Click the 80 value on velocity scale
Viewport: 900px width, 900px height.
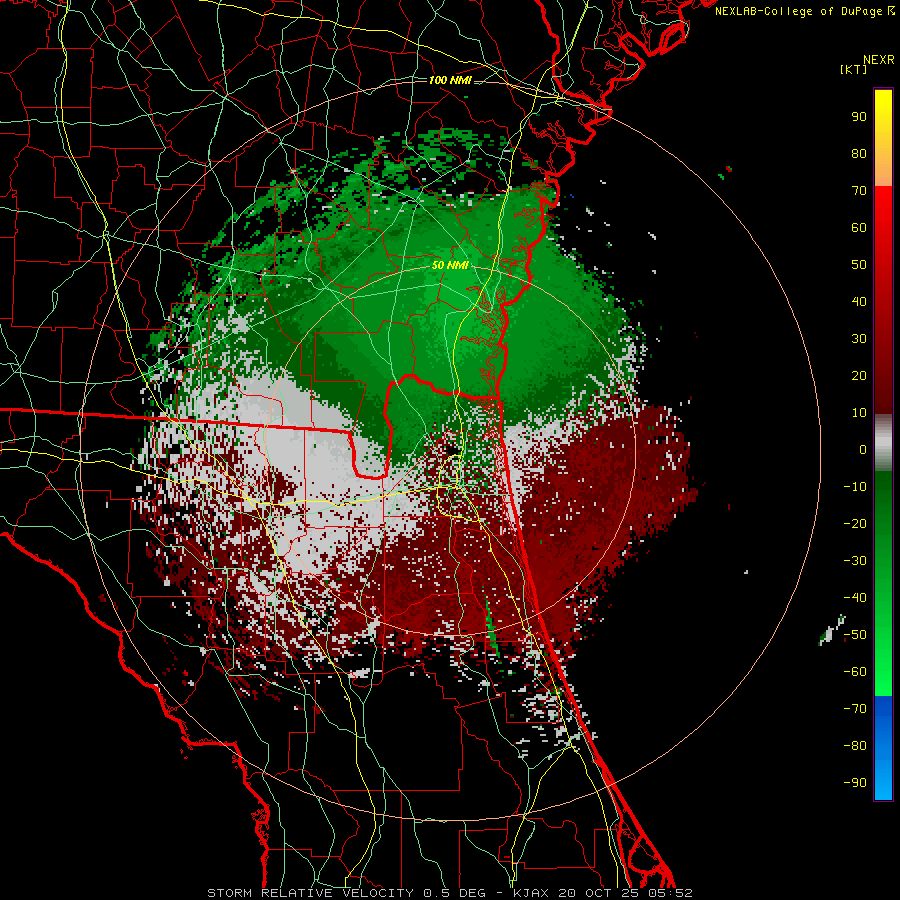tap(859, 153)
